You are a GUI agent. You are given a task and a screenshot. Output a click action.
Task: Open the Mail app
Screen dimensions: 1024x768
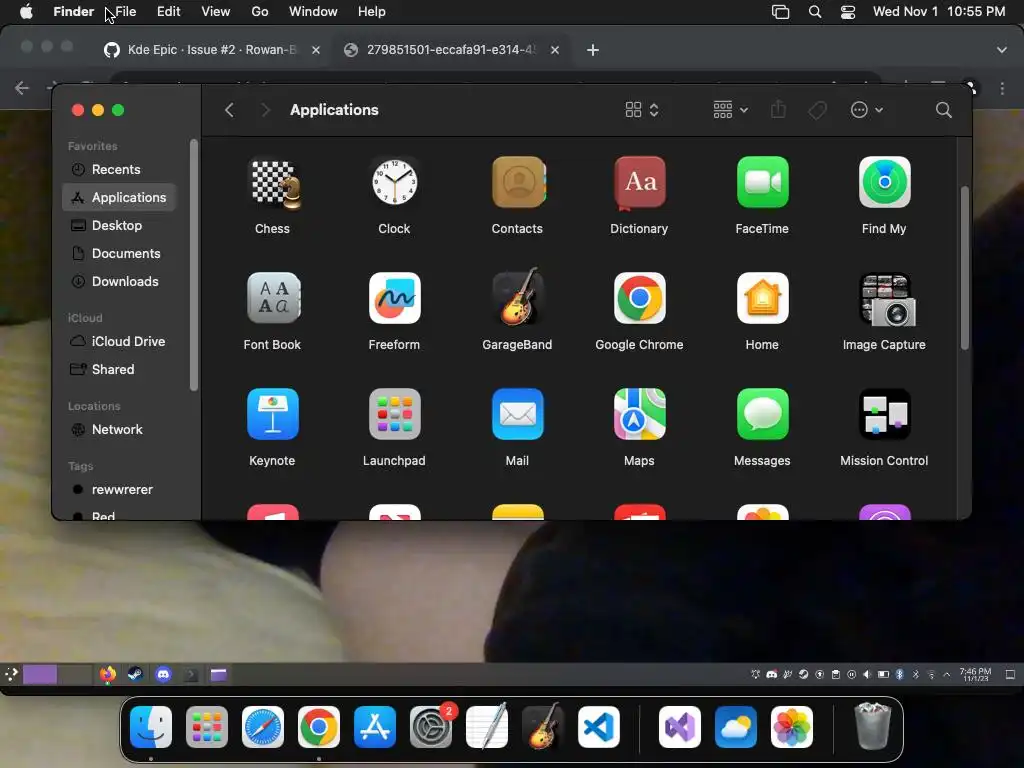click(517, 414)
